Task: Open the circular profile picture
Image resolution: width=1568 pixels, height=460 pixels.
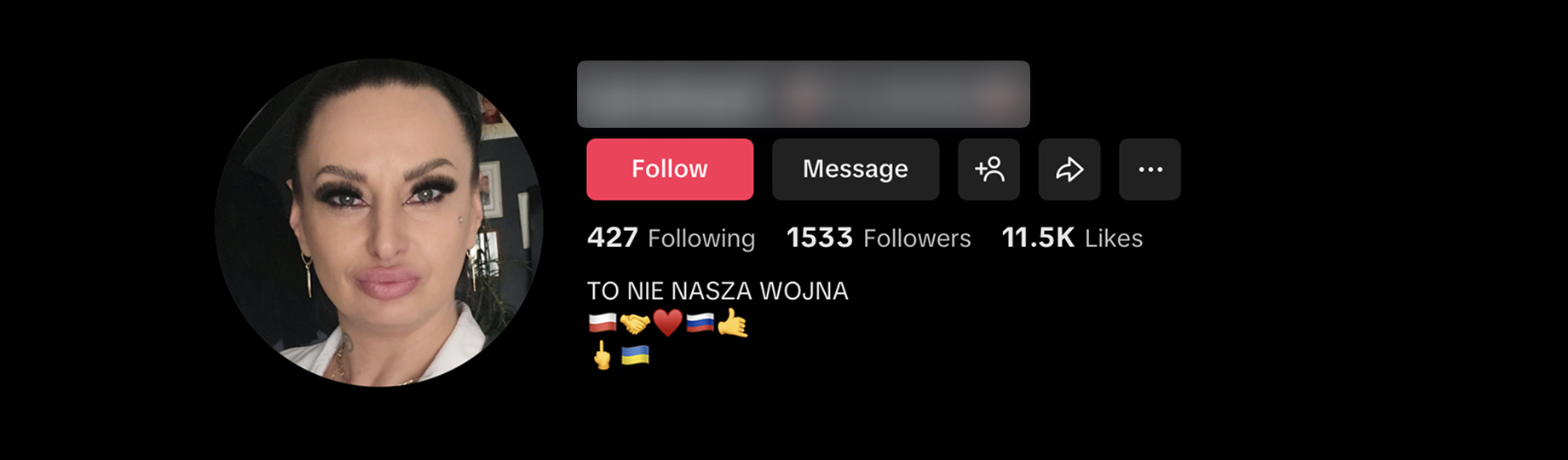Action: pos(378,222)
